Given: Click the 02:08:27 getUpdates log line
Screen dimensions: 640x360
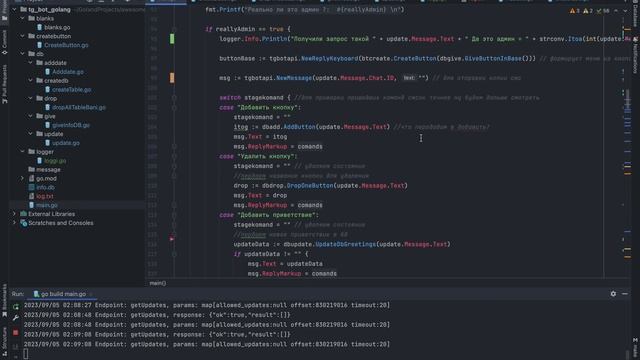Looking at the screenshot, I should [207, 305].
